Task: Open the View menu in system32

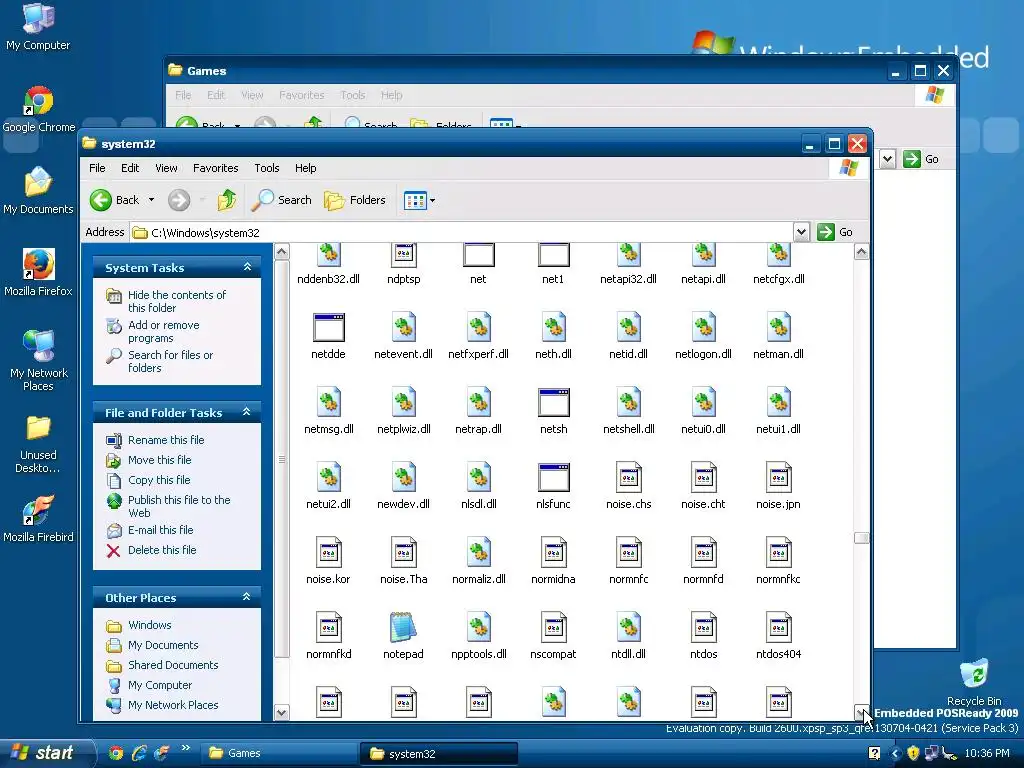Action: point(166,168)
